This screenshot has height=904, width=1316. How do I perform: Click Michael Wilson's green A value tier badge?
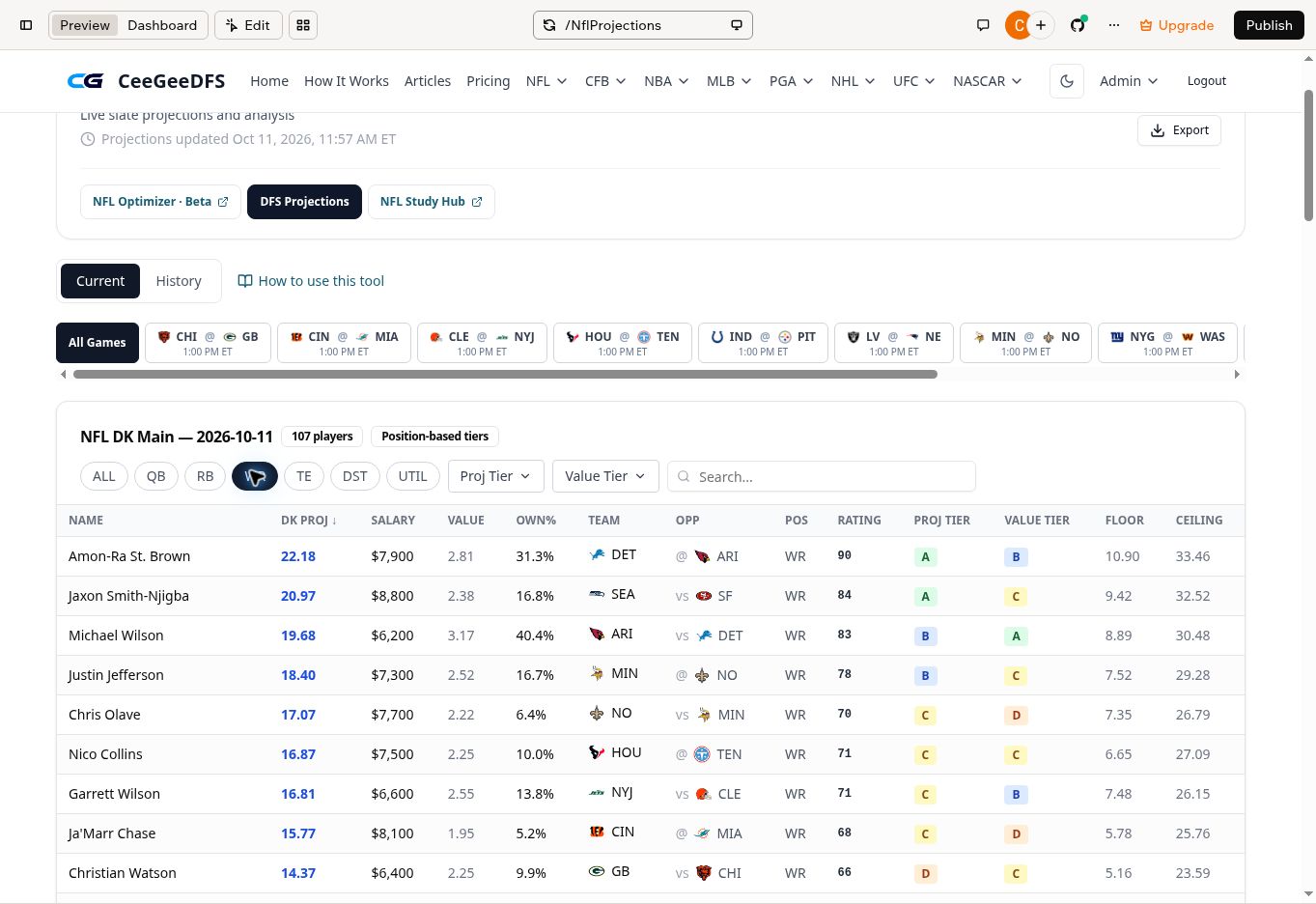1016,636
